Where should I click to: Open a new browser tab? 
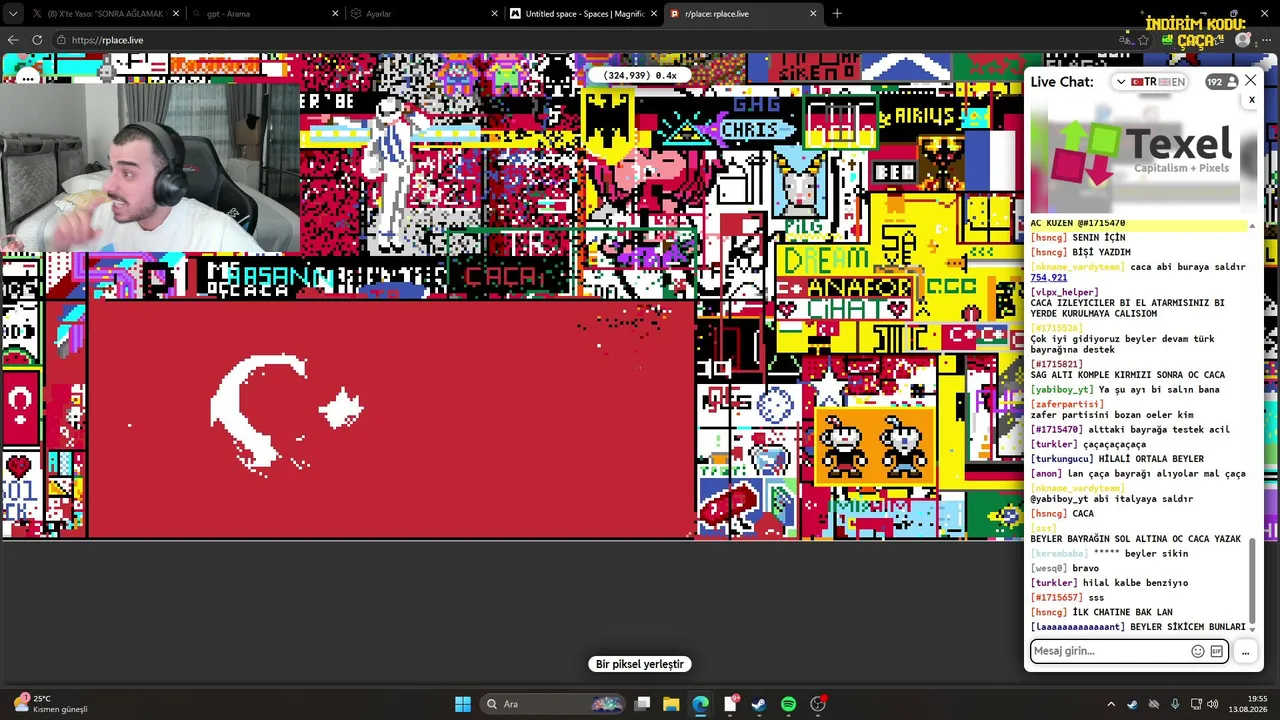pos(837,14)
